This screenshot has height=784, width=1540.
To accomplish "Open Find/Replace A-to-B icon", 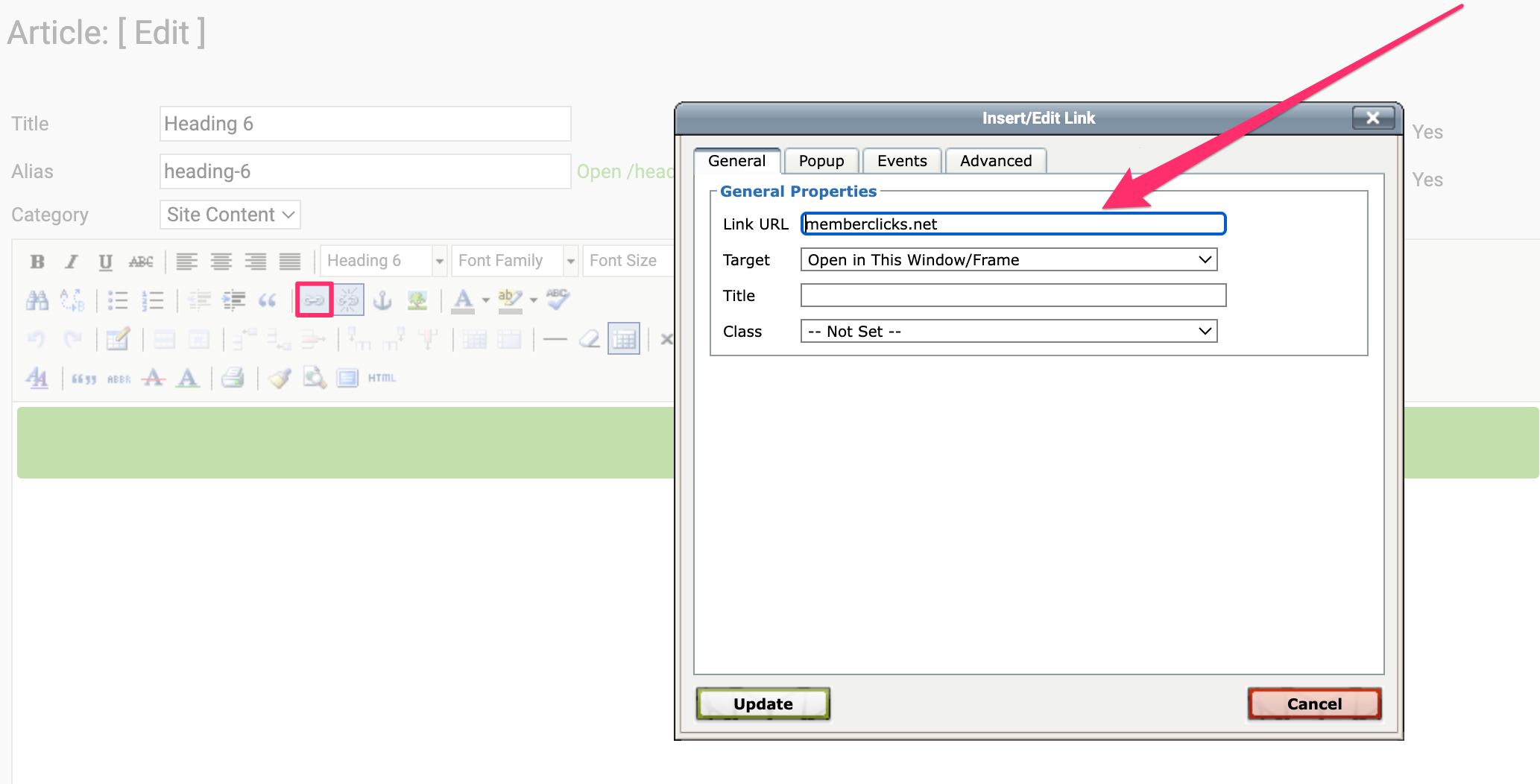I will (x=72, y=300).
